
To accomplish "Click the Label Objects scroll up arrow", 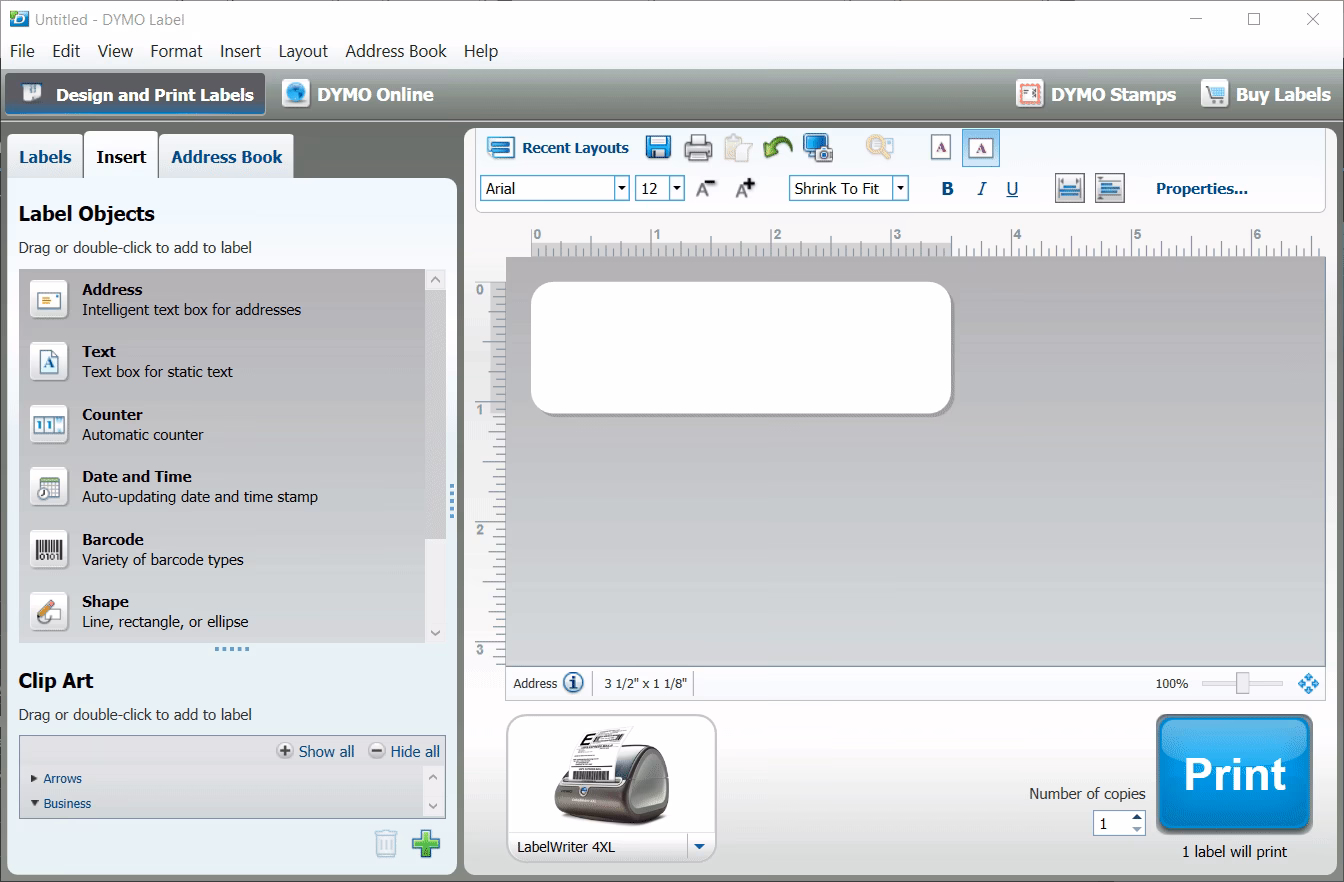I will (x=435, y=280).
